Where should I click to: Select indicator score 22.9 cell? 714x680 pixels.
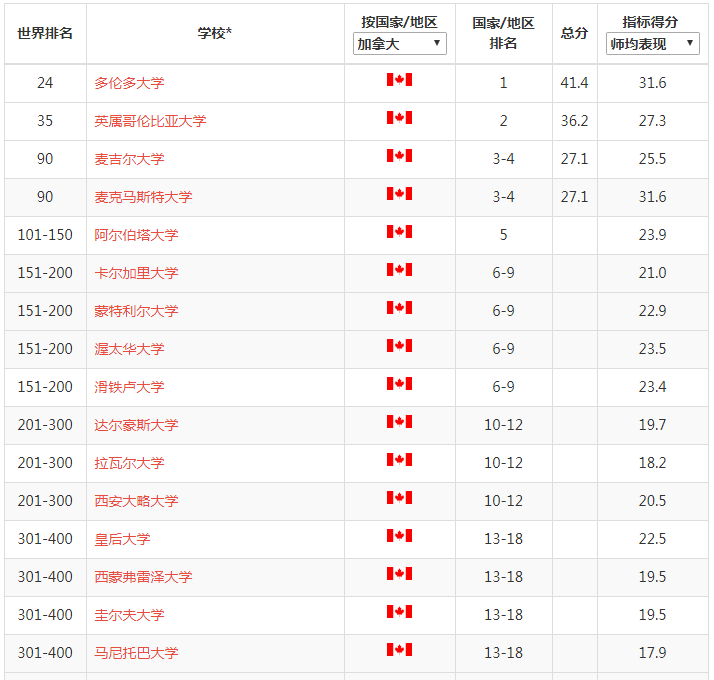[653, 312]
